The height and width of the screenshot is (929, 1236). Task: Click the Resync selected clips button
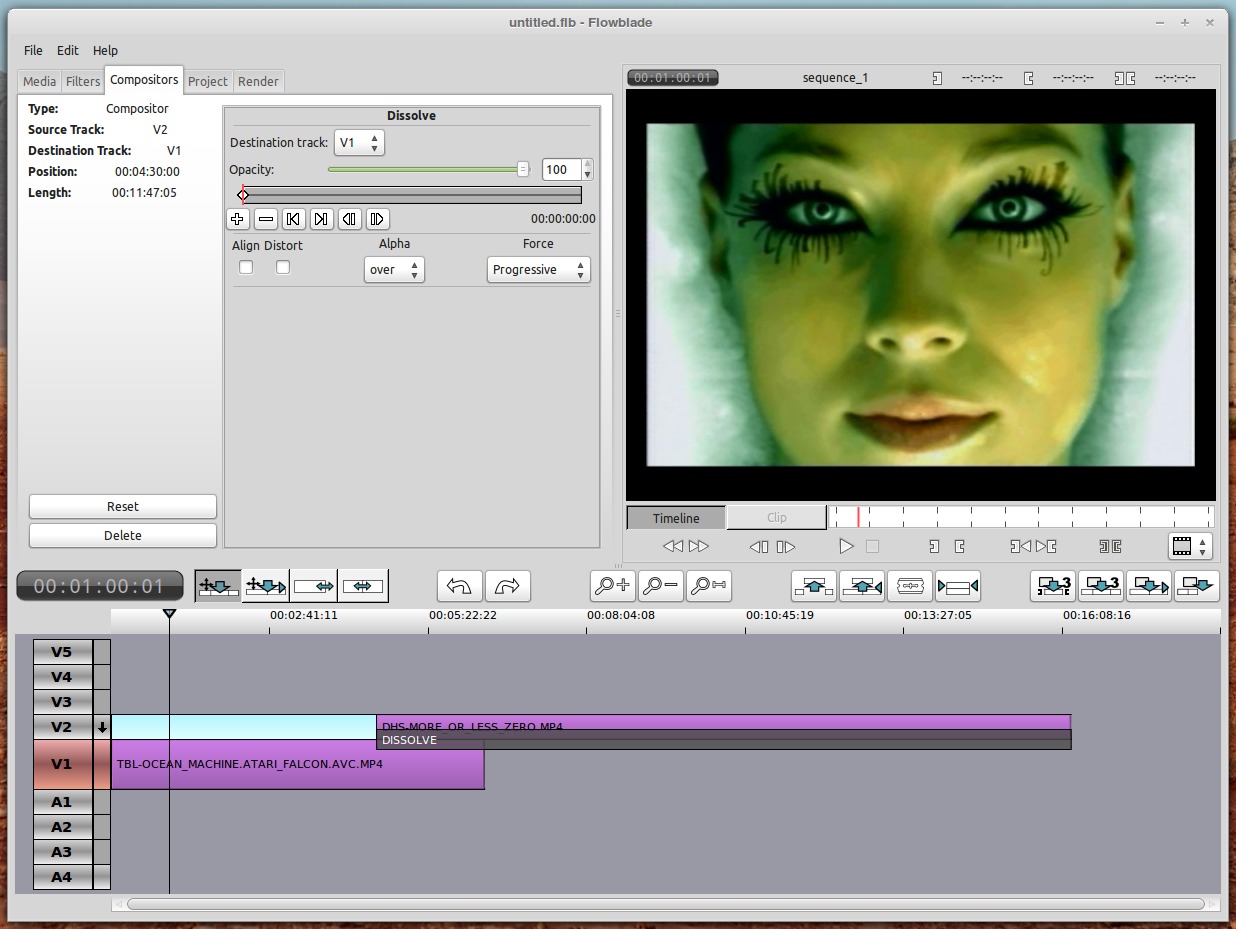click(958, 586)
